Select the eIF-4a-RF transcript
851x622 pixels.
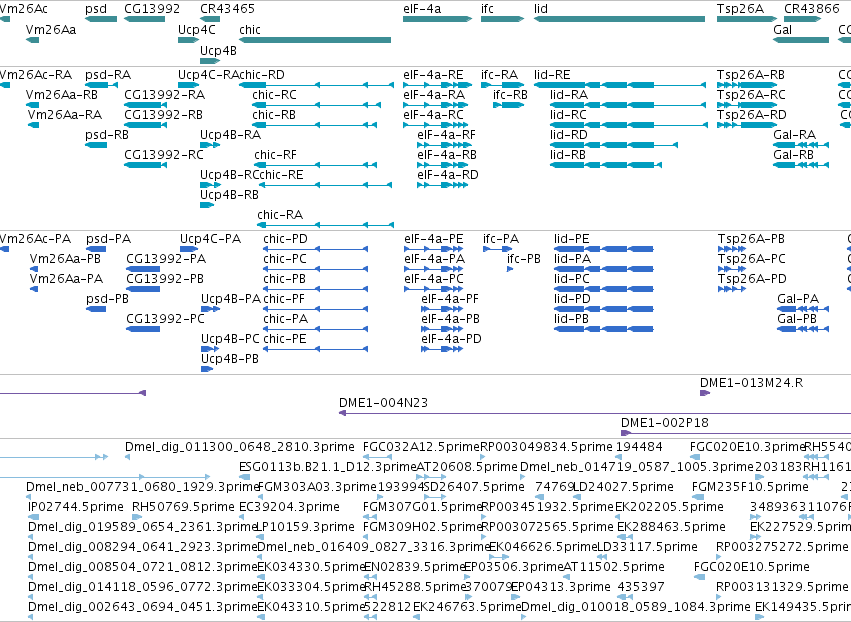[444, 145]
